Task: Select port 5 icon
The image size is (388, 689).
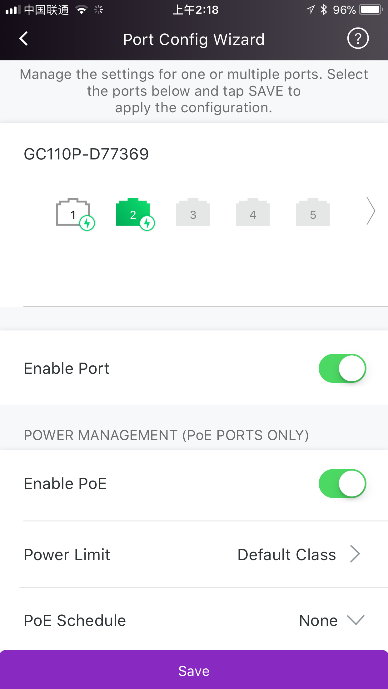Action: pos(313,213)
